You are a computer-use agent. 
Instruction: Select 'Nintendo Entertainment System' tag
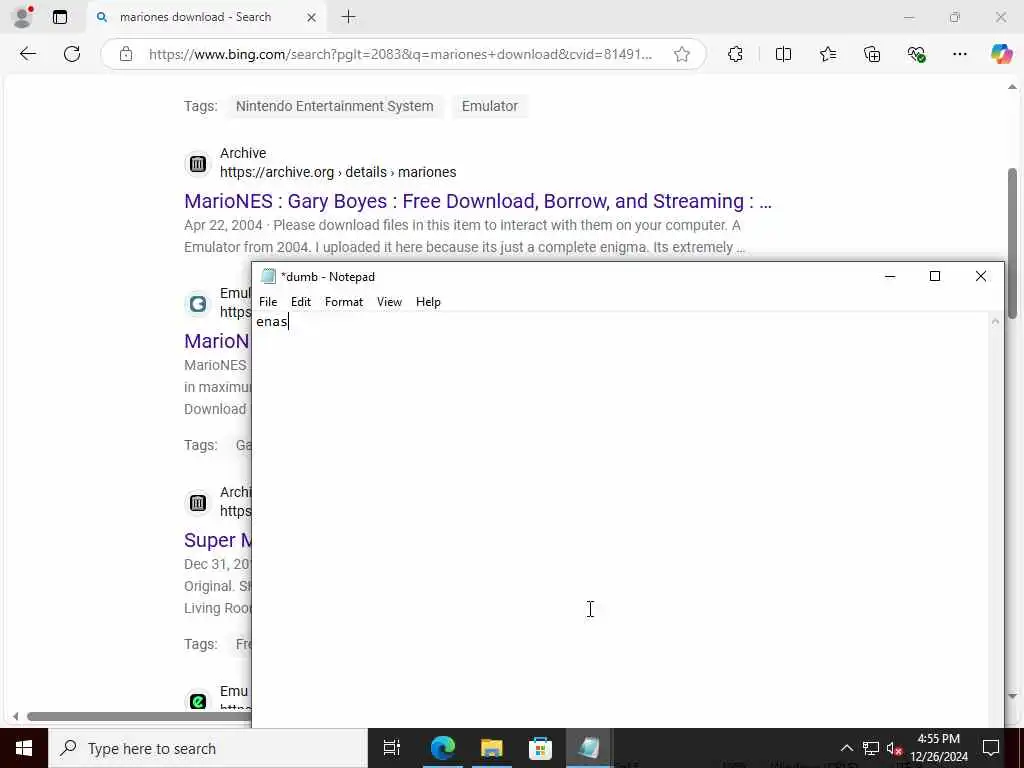[x=334, y=106]
